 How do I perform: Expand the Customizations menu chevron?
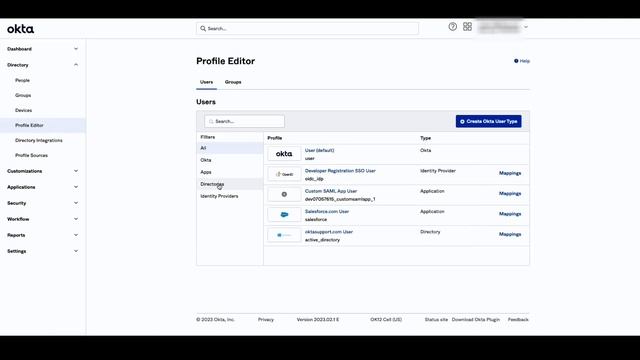click(x=76, y=171)
